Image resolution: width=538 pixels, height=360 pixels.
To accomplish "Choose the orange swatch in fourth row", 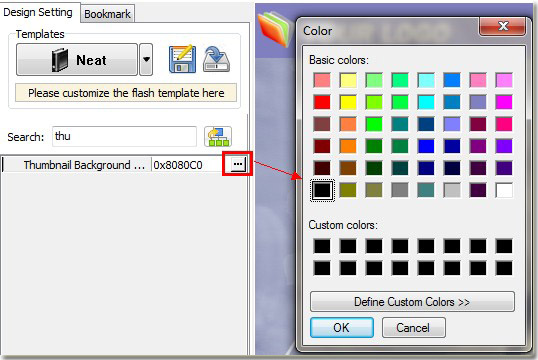I will click(x=348, y=146).
